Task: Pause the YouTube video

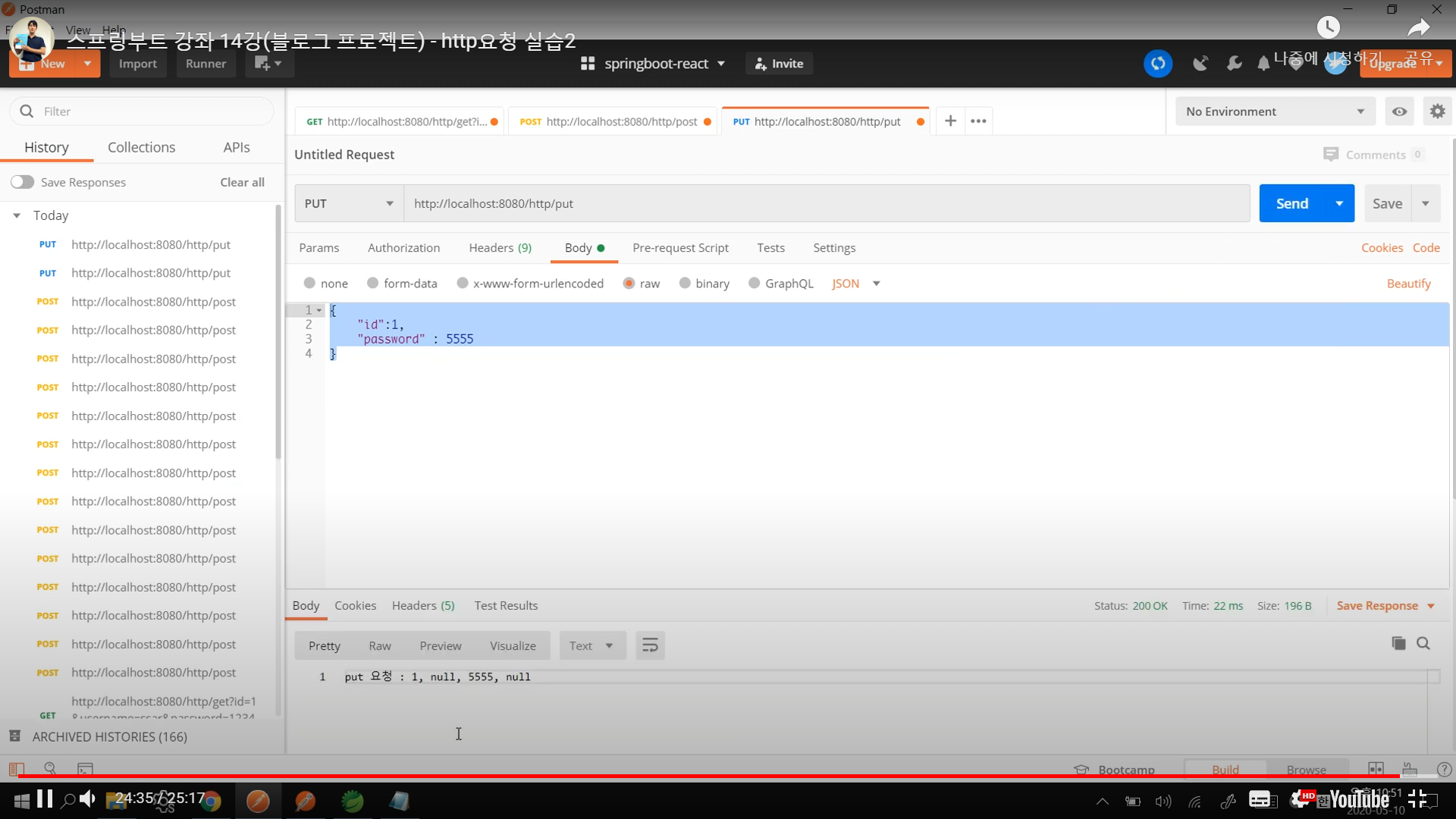Action: (x=45, y=799)
